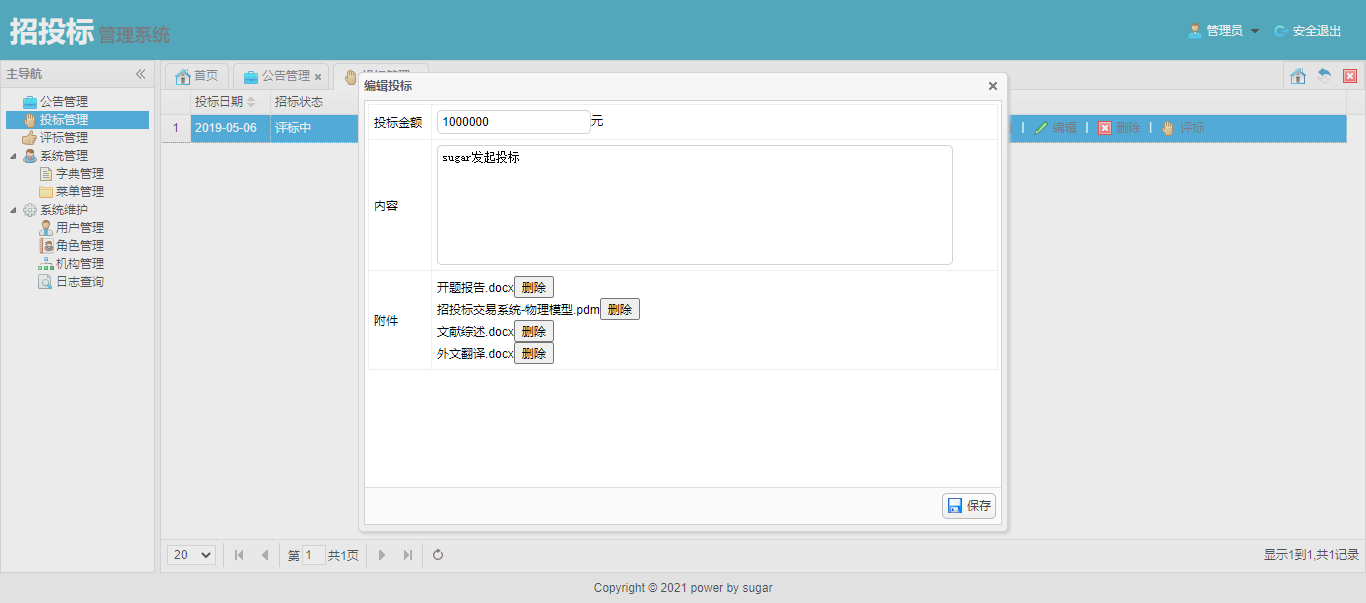
Task: Open the 管理员 user dropdown
Action: pos(1224,31)
